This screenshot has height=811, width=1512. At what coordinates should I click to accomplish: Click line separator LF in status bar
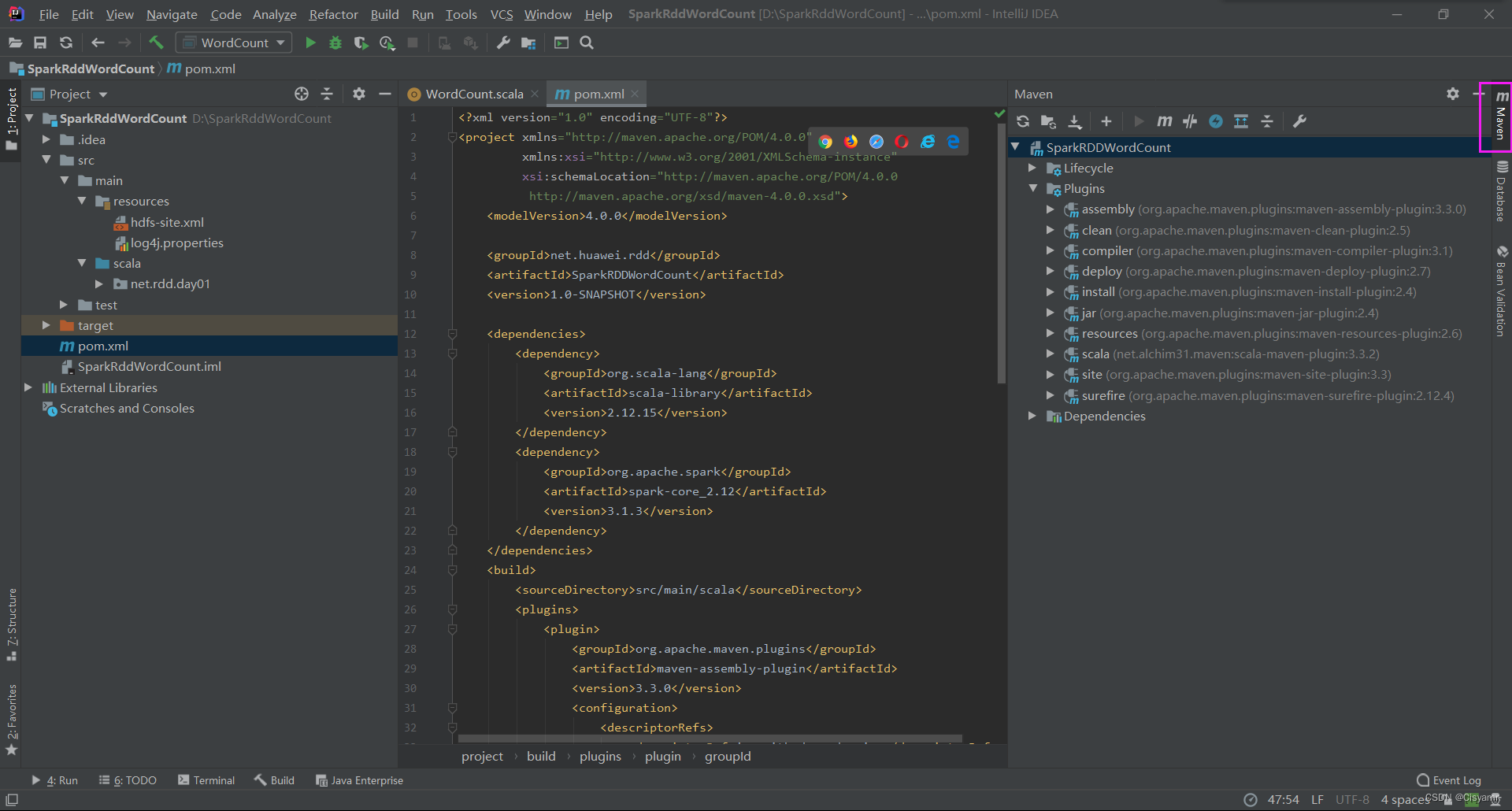(x=1317, y=799)
